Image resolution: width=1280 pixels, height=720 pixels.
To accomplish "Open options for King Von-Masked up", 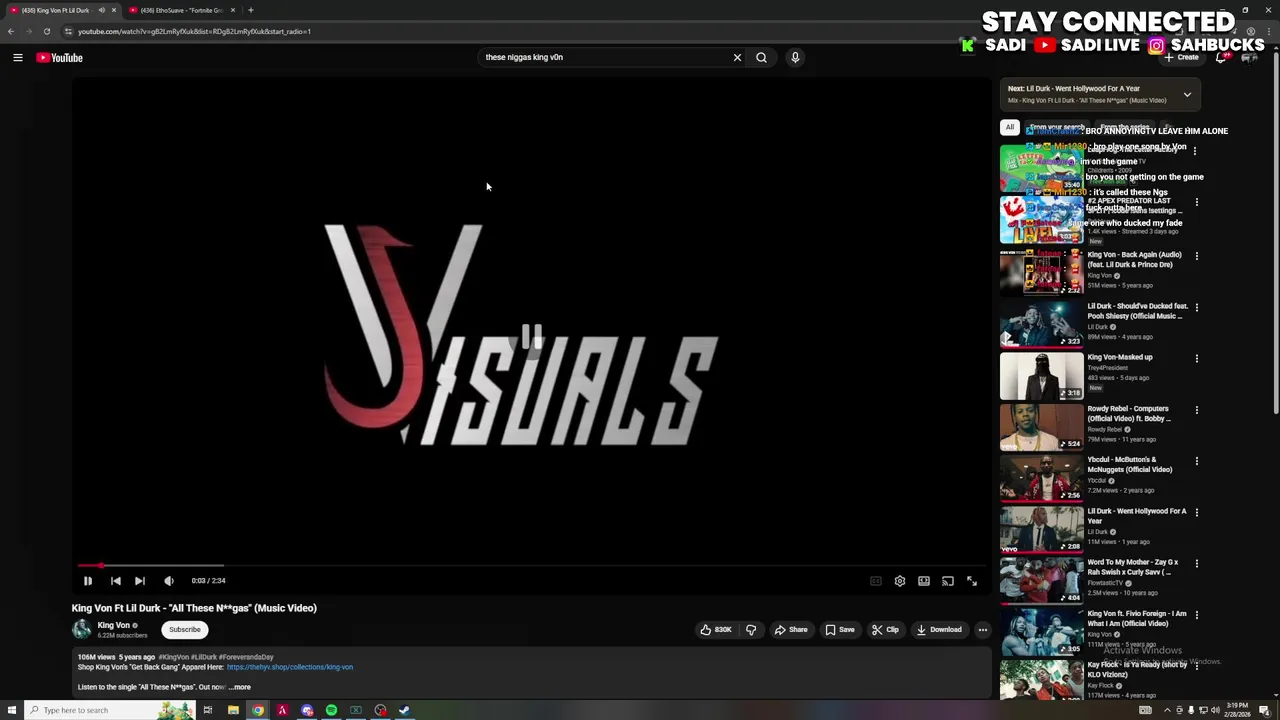I will point(1196,358).
